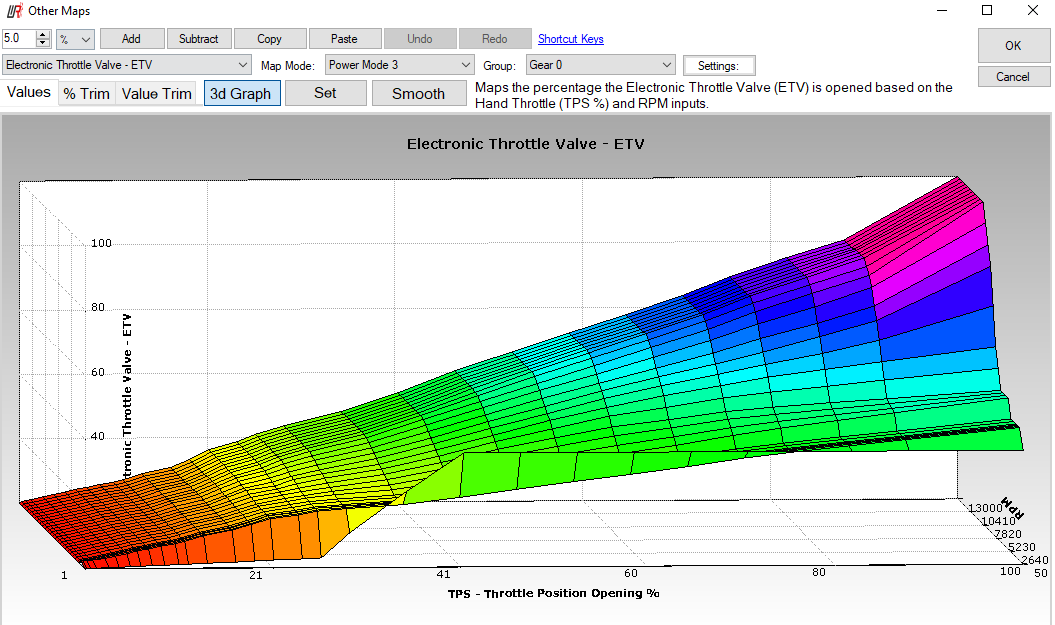Switch to the Values tab
This screenshot has width=1055, height=625.
tap(29, 93)
